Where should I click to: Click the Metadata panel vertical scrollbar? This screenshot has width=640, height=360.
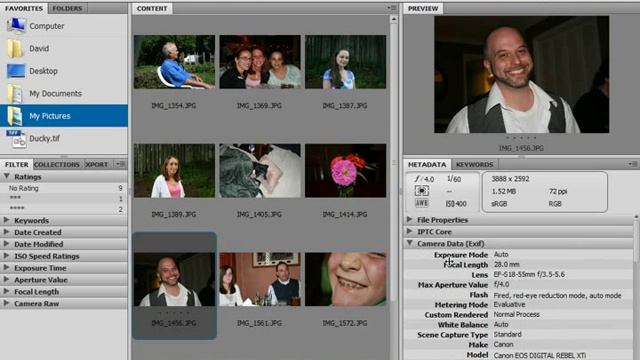point(636,241)
